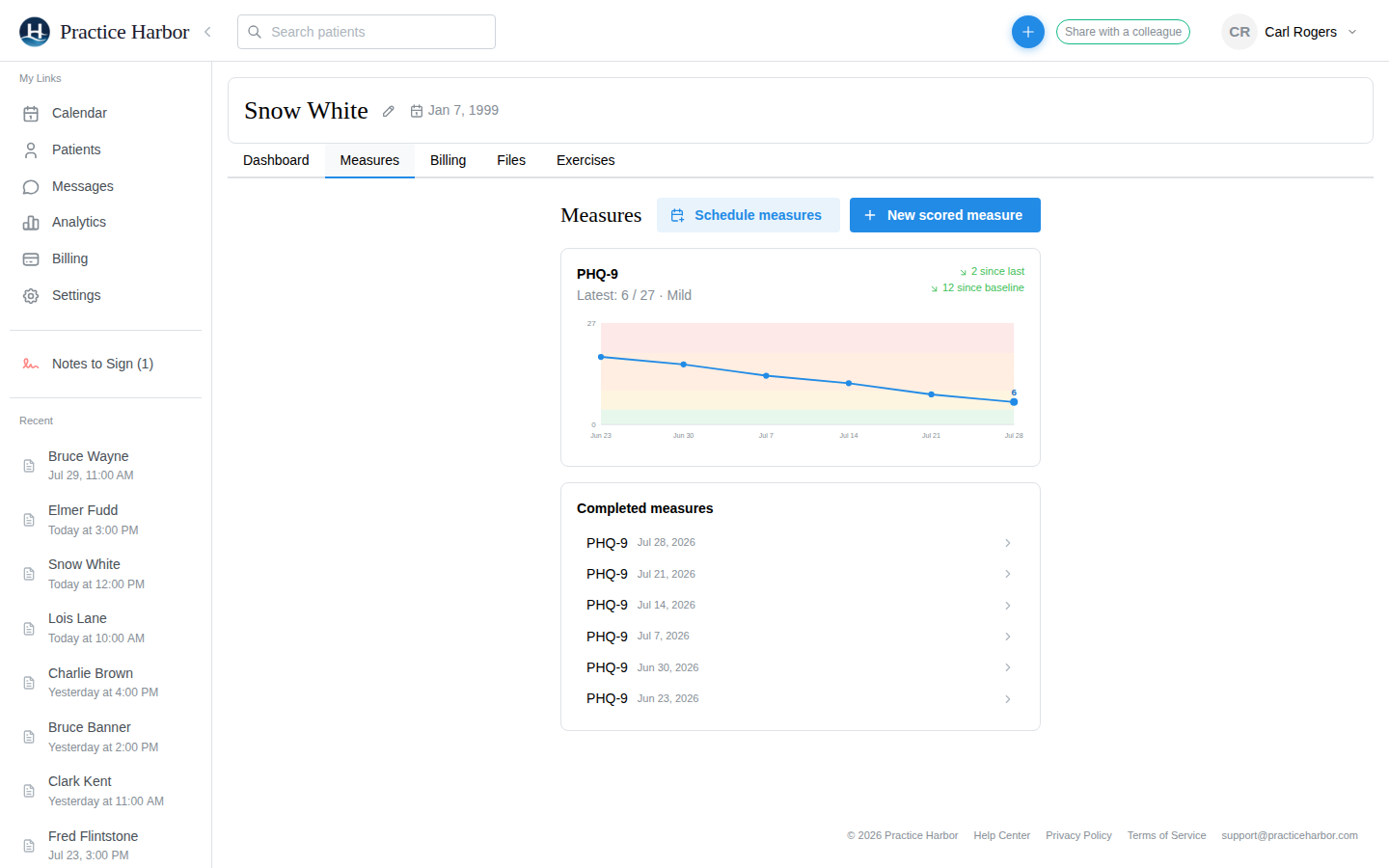Click the date of birth calendar icon
Image resolution: width=1389 pixels, height=868 pixels.
[x=417, y=111]
